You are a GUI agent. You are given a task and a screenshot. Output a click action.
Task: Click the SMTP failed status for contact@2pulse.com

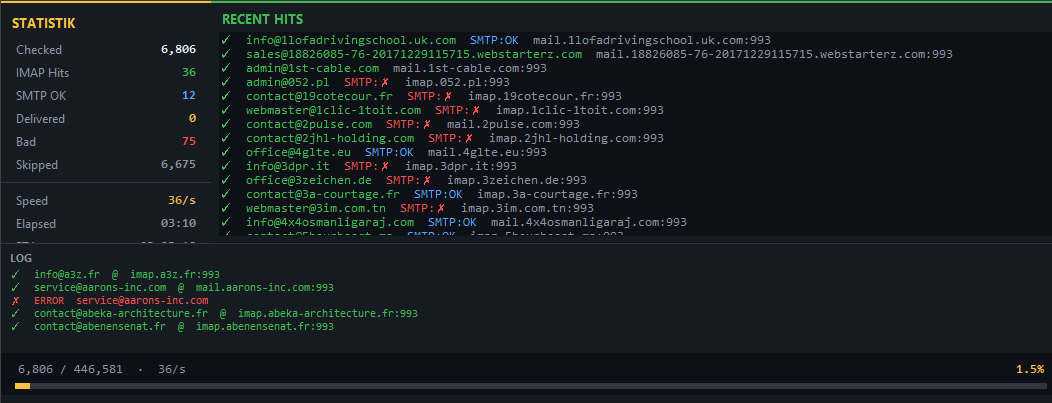tap(408, 124)
